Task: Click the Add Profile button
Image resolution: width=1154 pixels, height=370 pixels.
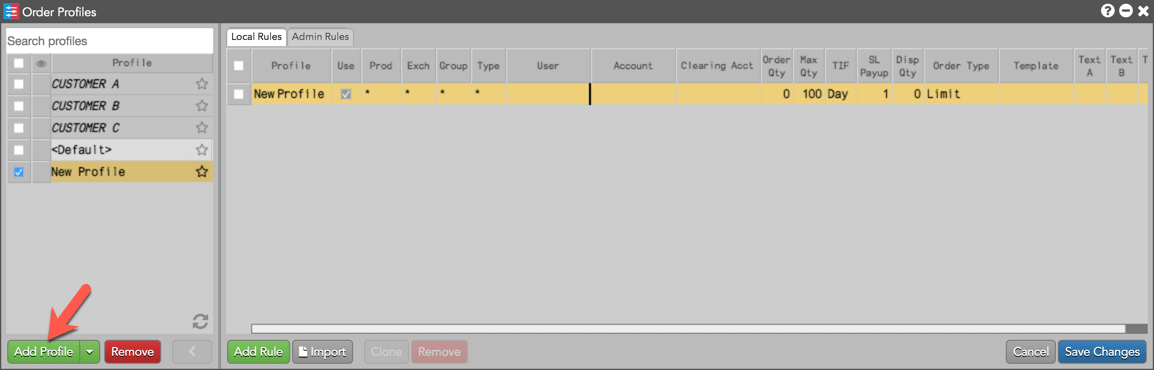Action: (43, 352)
